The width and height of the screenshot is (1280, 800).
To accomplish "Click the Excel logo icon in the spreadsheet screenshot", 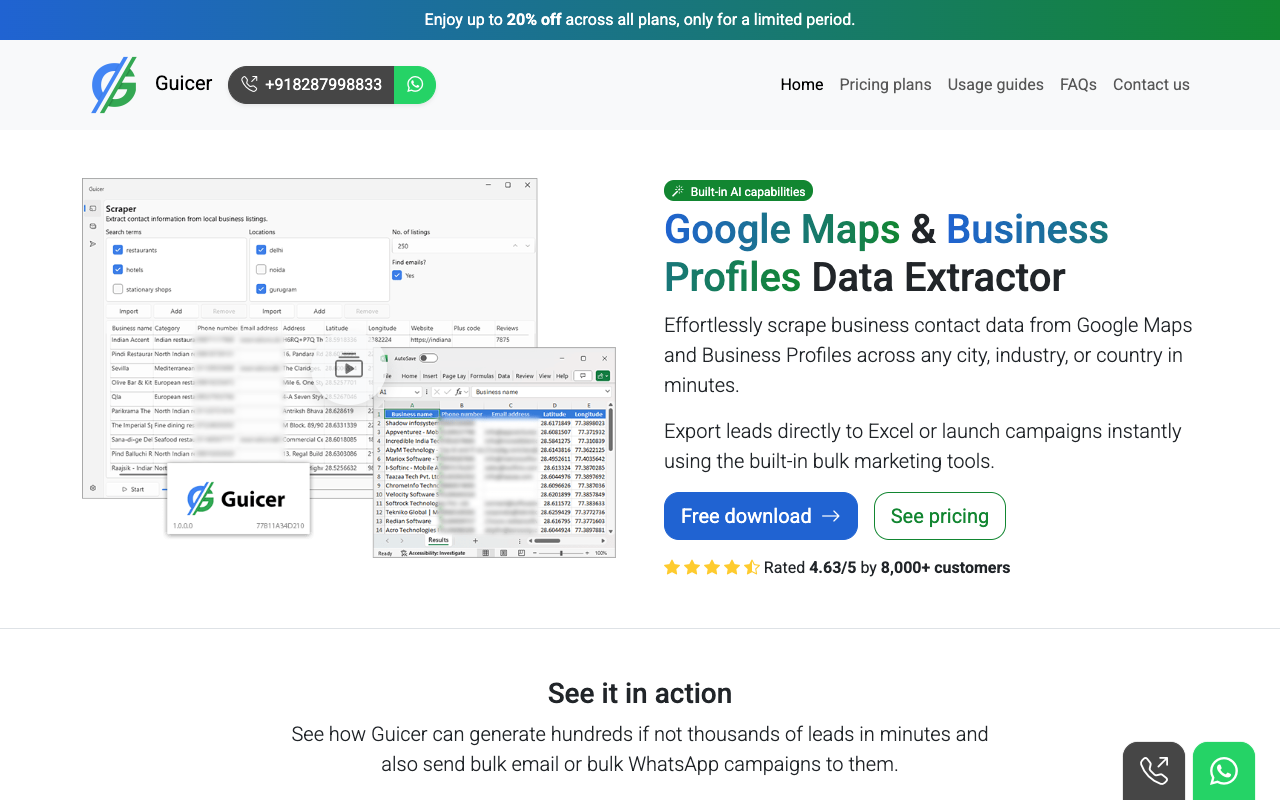I will [x=384, y=358].
